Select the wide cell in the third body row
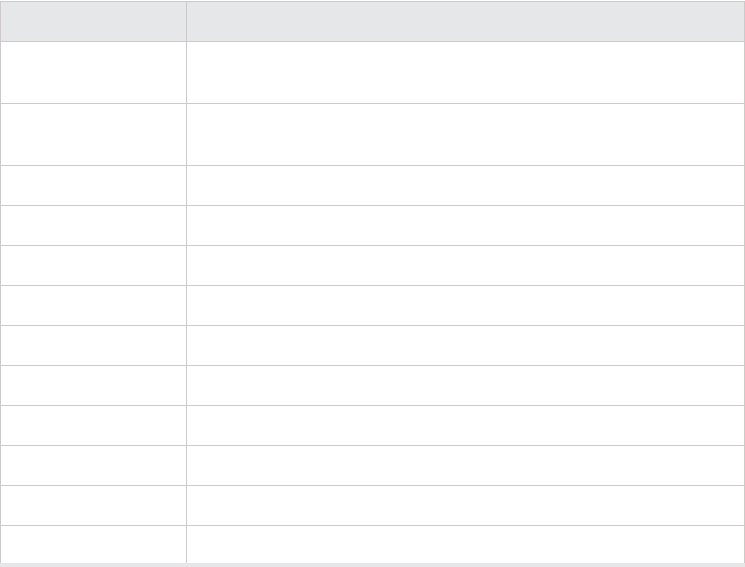This screenshot has width=745, height=567. [x=465, y=185]
